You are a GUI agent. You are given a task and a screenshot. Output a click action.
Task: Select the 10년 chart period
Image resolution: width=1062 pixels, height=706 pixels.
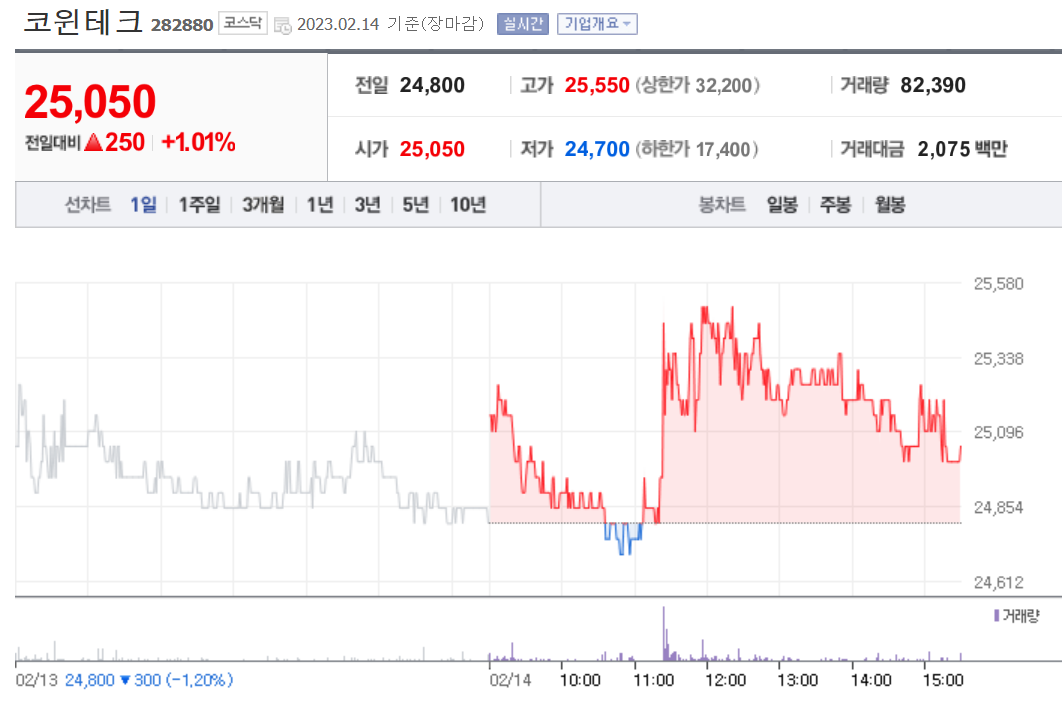coord(468,205)
